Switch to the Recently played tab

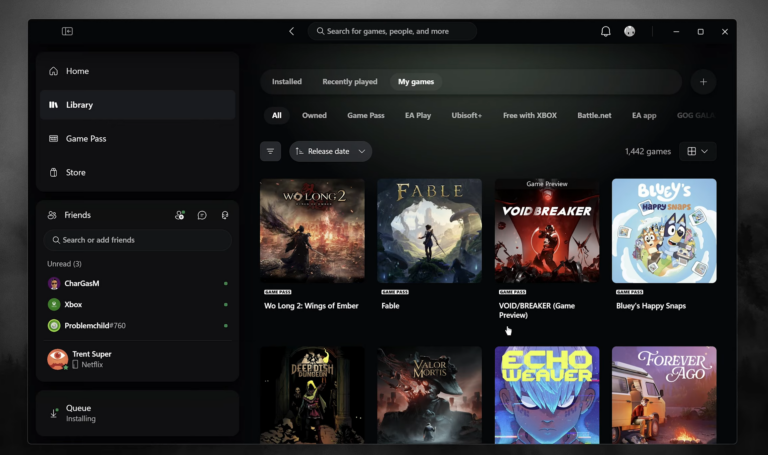(350, 82)
